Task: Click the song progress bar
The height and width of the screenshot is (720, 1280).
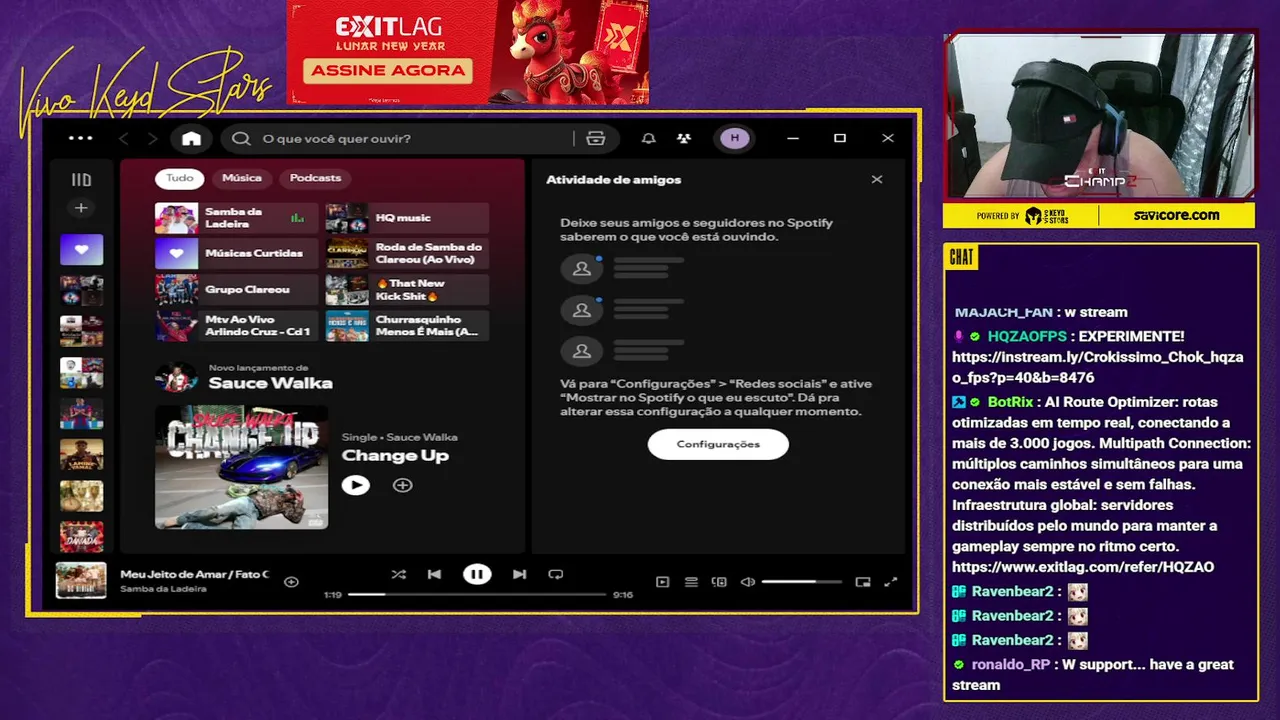Action: [477, 594]
